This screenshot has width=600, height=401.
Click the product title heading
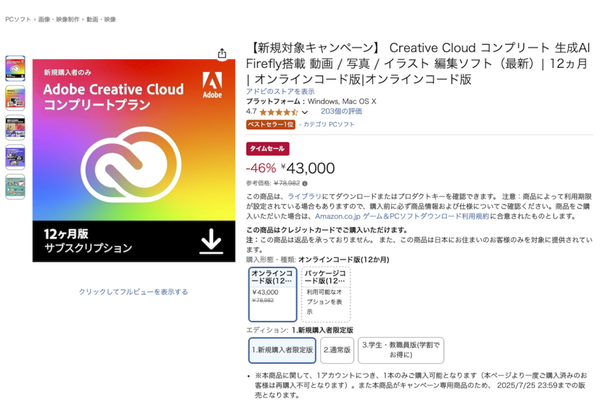coord(418,64)
